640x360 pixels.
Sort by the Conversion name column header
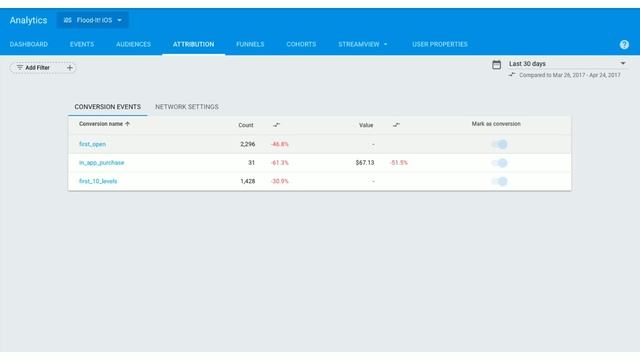coord(101,124)
